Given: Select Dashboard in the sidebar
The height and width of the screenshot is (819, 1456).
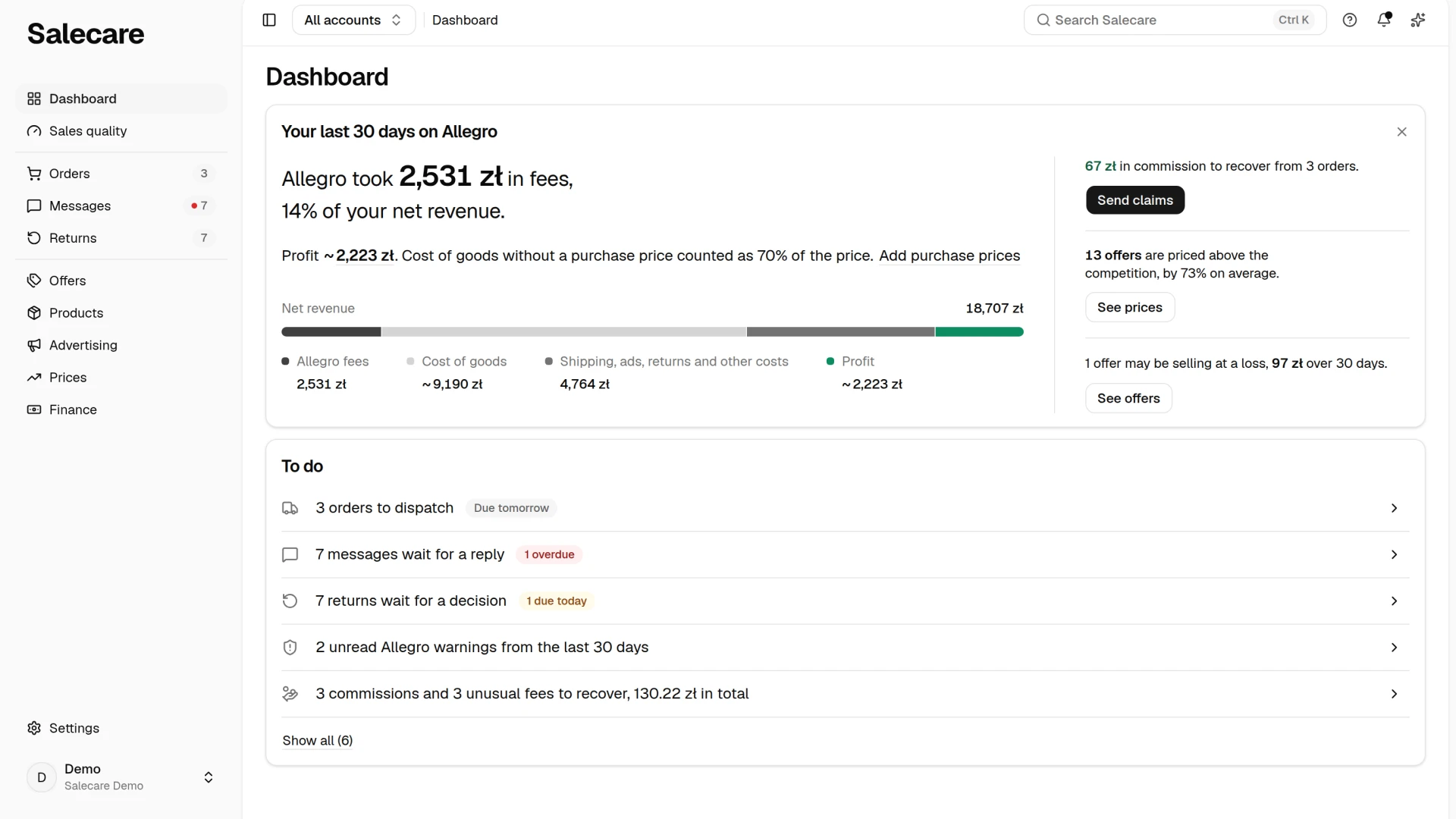Looking at the screenshot, I should click(x=121, y=99).
